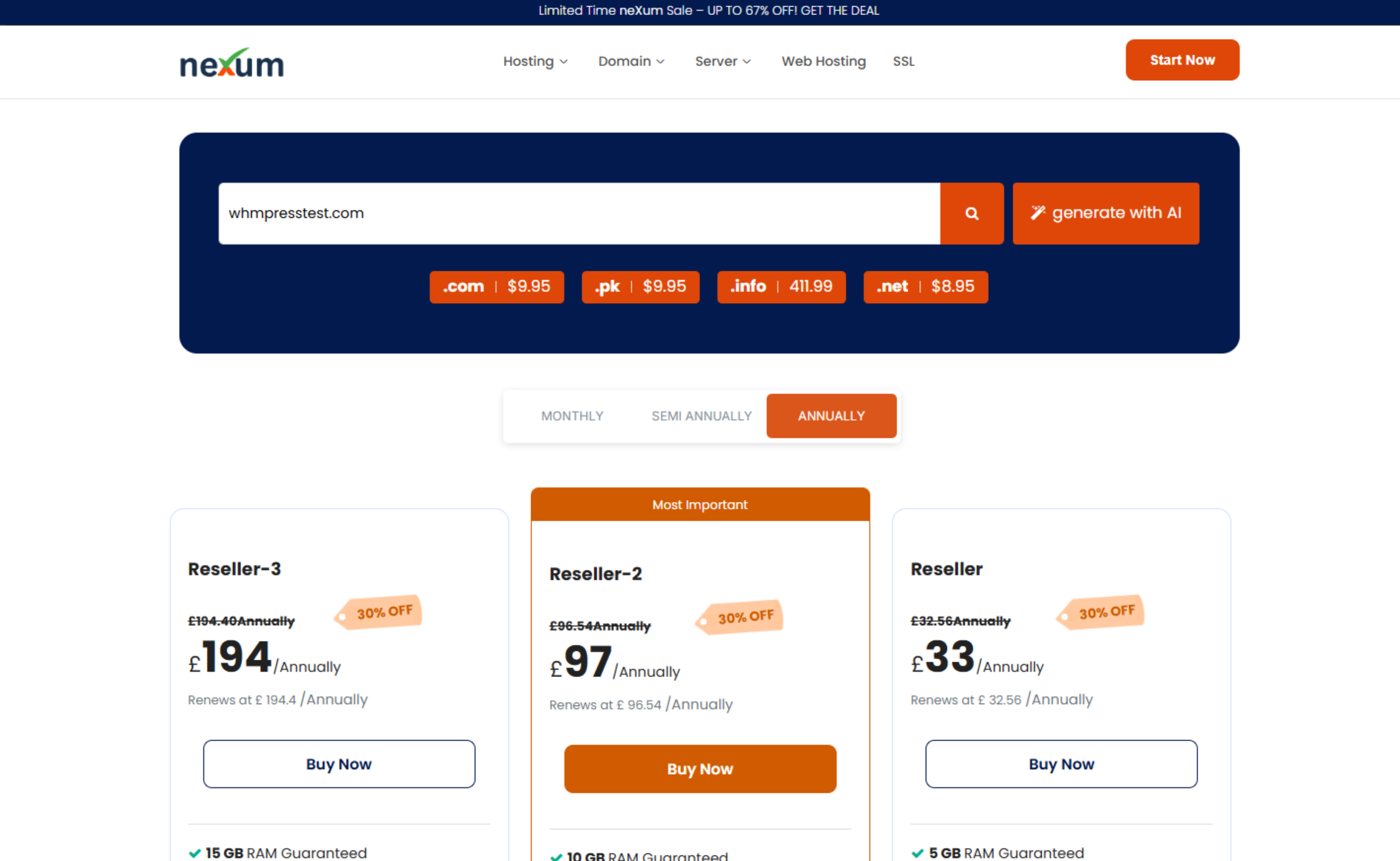Expand the Server dropdown menu

(722, 61)
